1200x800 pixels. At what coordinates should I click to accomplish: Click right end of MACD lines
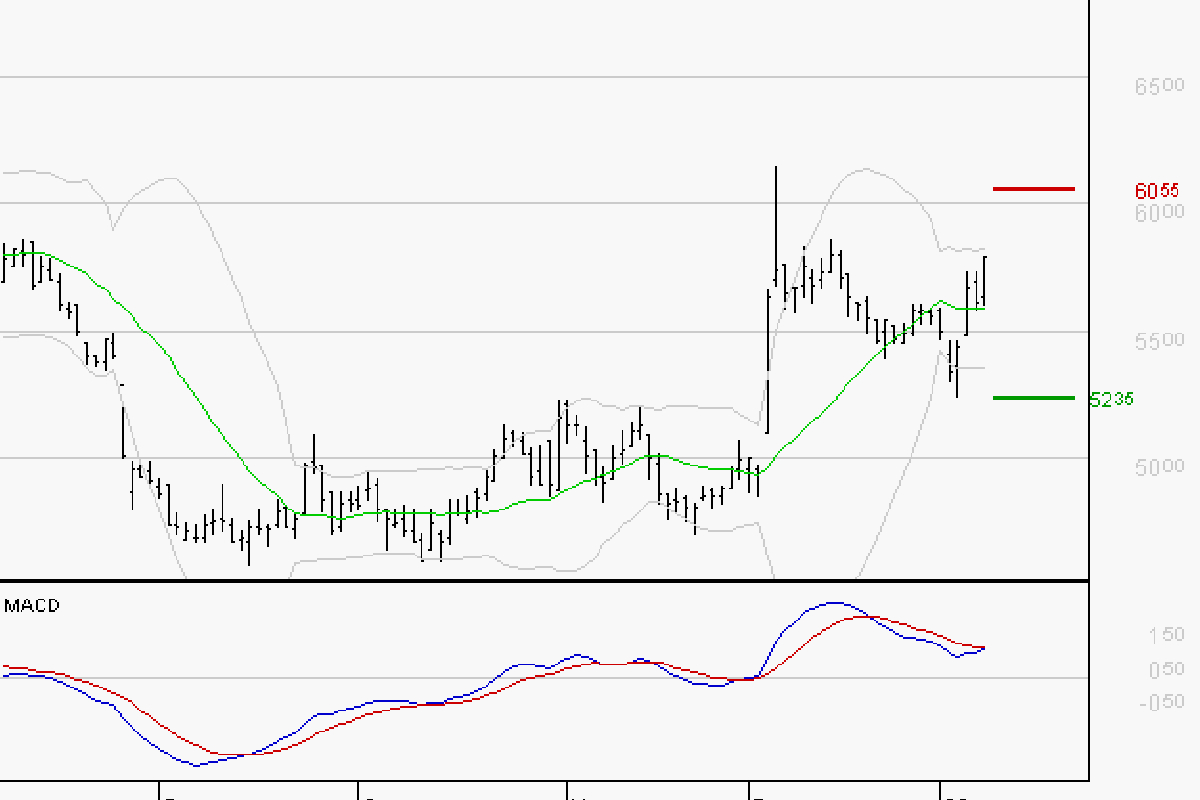point(985,648)
